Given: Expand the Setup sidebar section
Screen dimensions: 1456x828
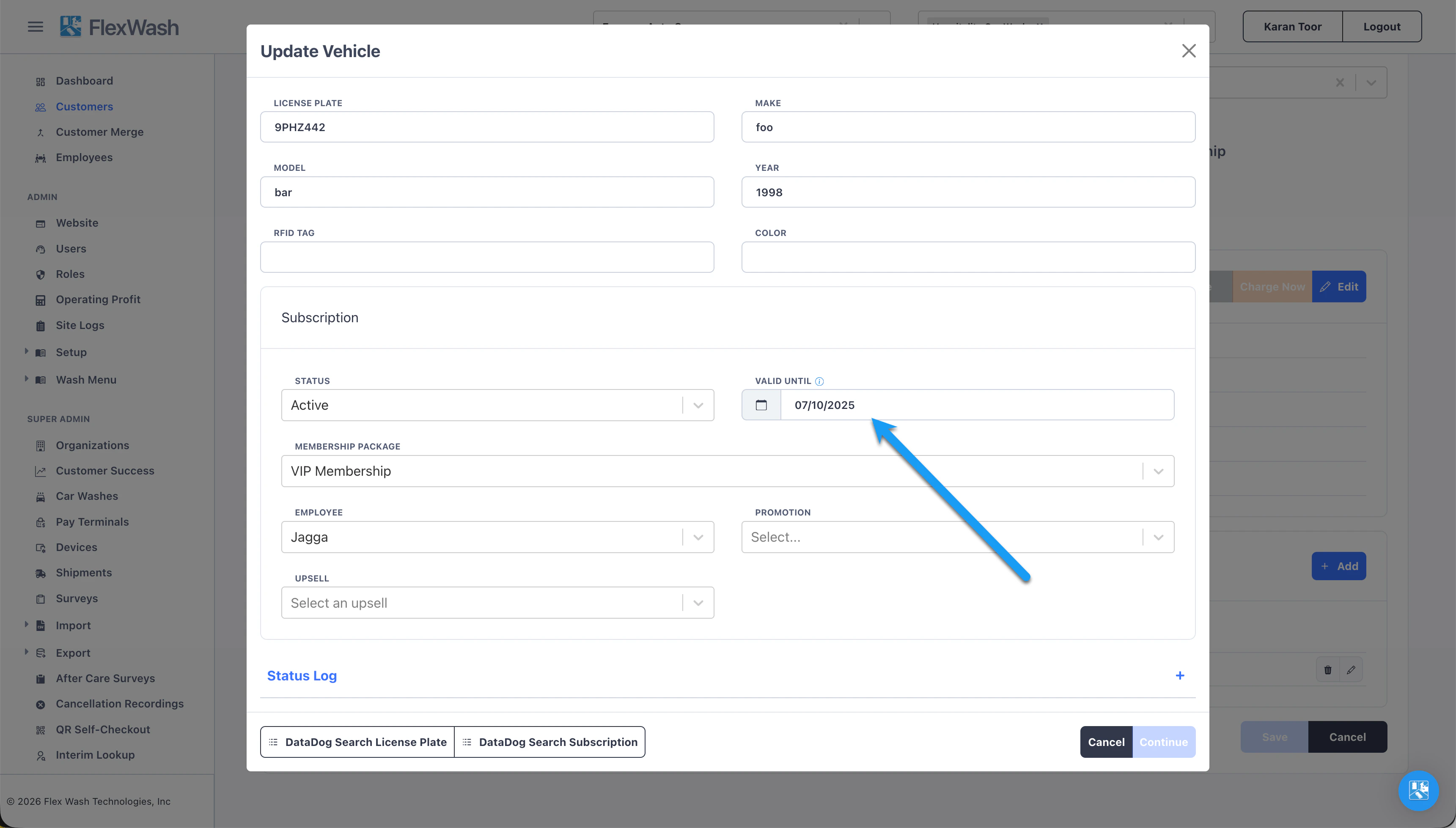Looking at the screenshot, I should pos(71,352).
